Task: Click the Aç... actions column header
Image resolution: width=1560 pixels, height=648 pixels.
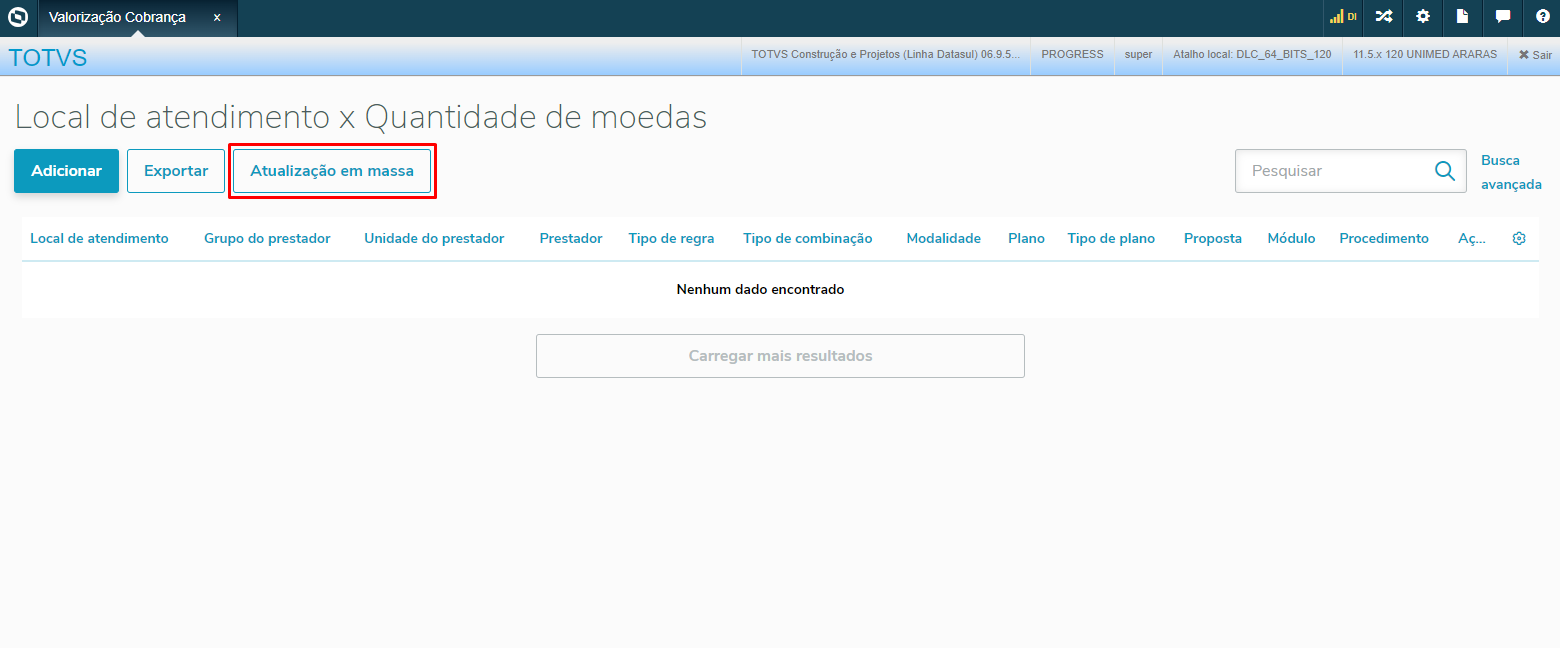Action: 1472,238
